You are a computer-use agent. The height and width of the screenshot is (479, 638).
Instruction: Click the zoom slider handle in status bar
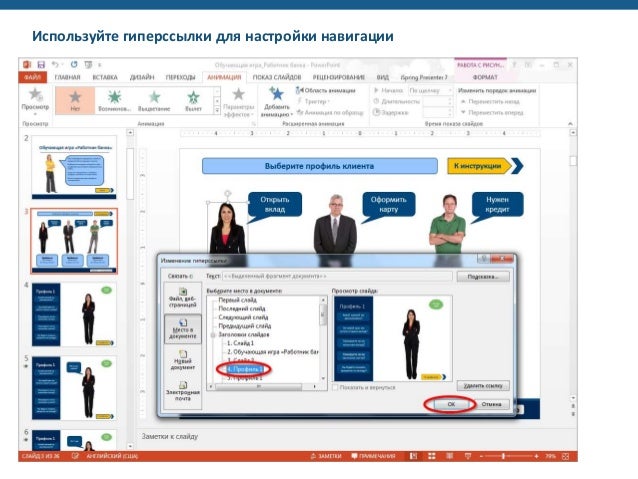tap(503, 457)
